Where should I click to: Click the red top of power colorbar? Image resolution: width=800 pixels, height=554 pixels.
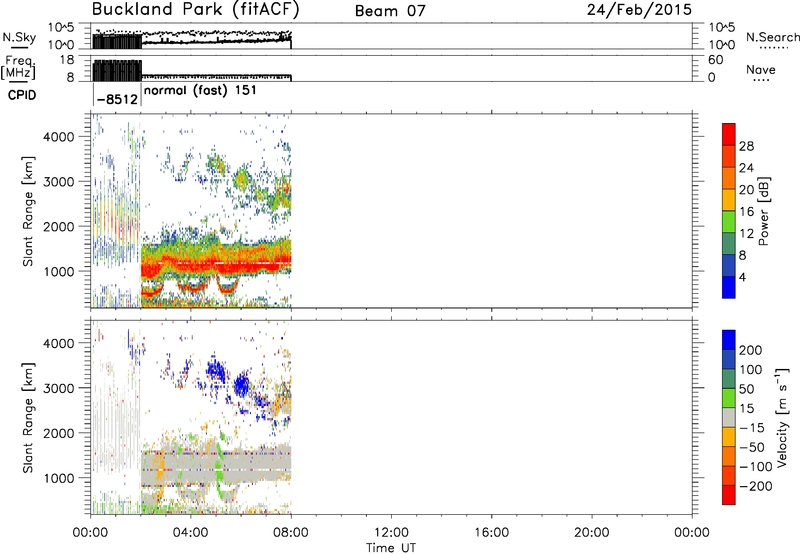729,132
